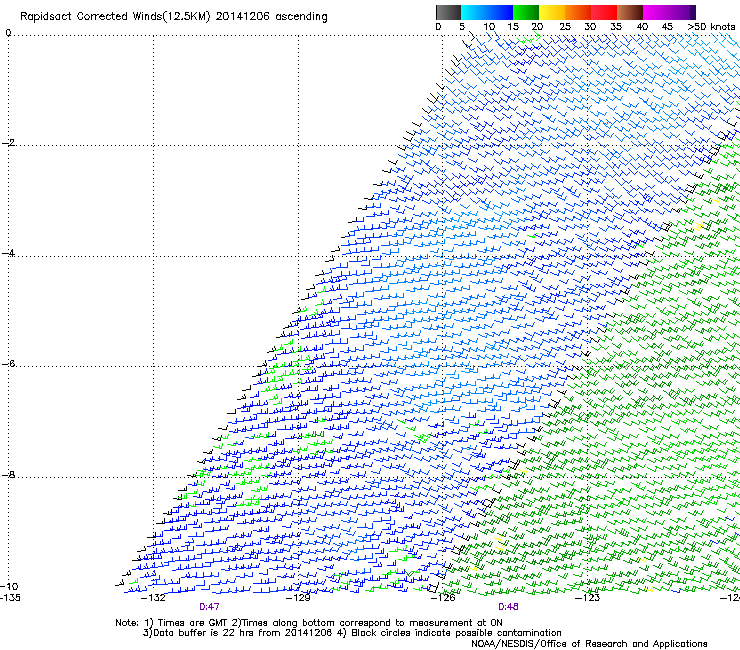
Task: Click the '>50 knots' legend label
Action: 711,27
